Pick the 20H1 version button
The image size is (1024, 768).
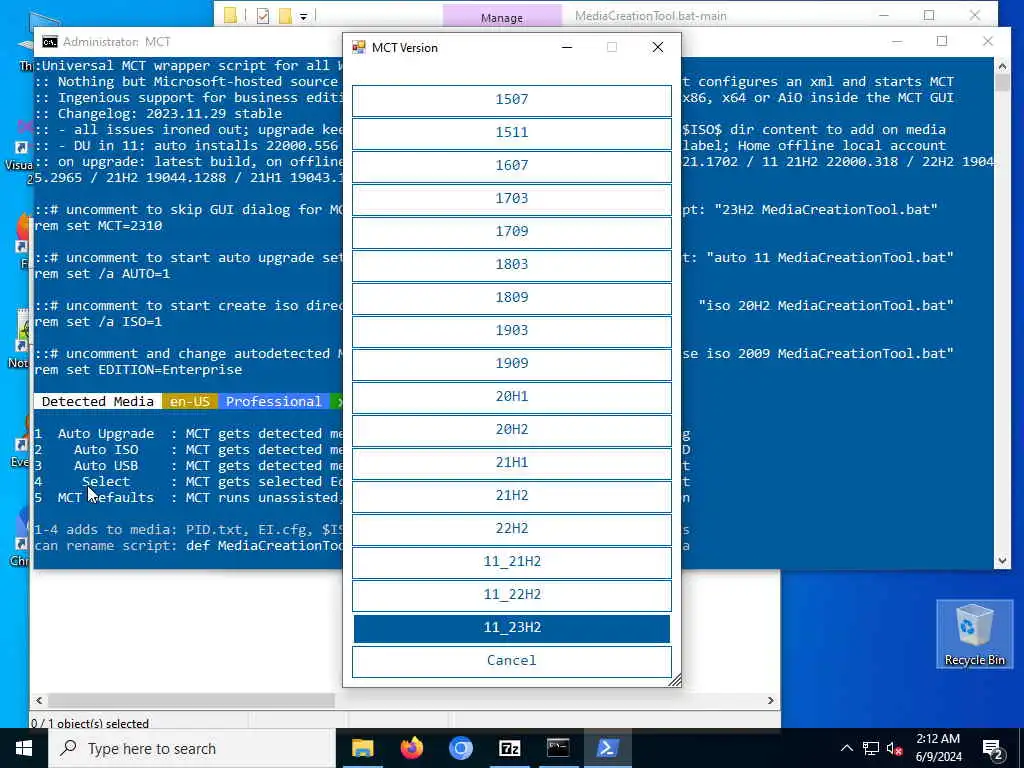511,396
